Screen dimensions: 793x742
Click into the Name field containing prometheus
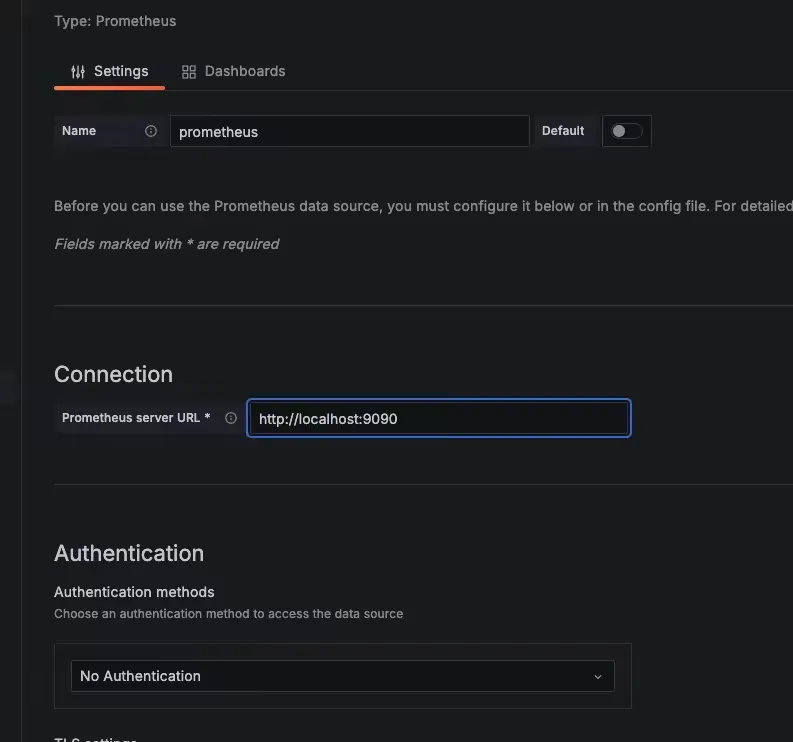349,131
